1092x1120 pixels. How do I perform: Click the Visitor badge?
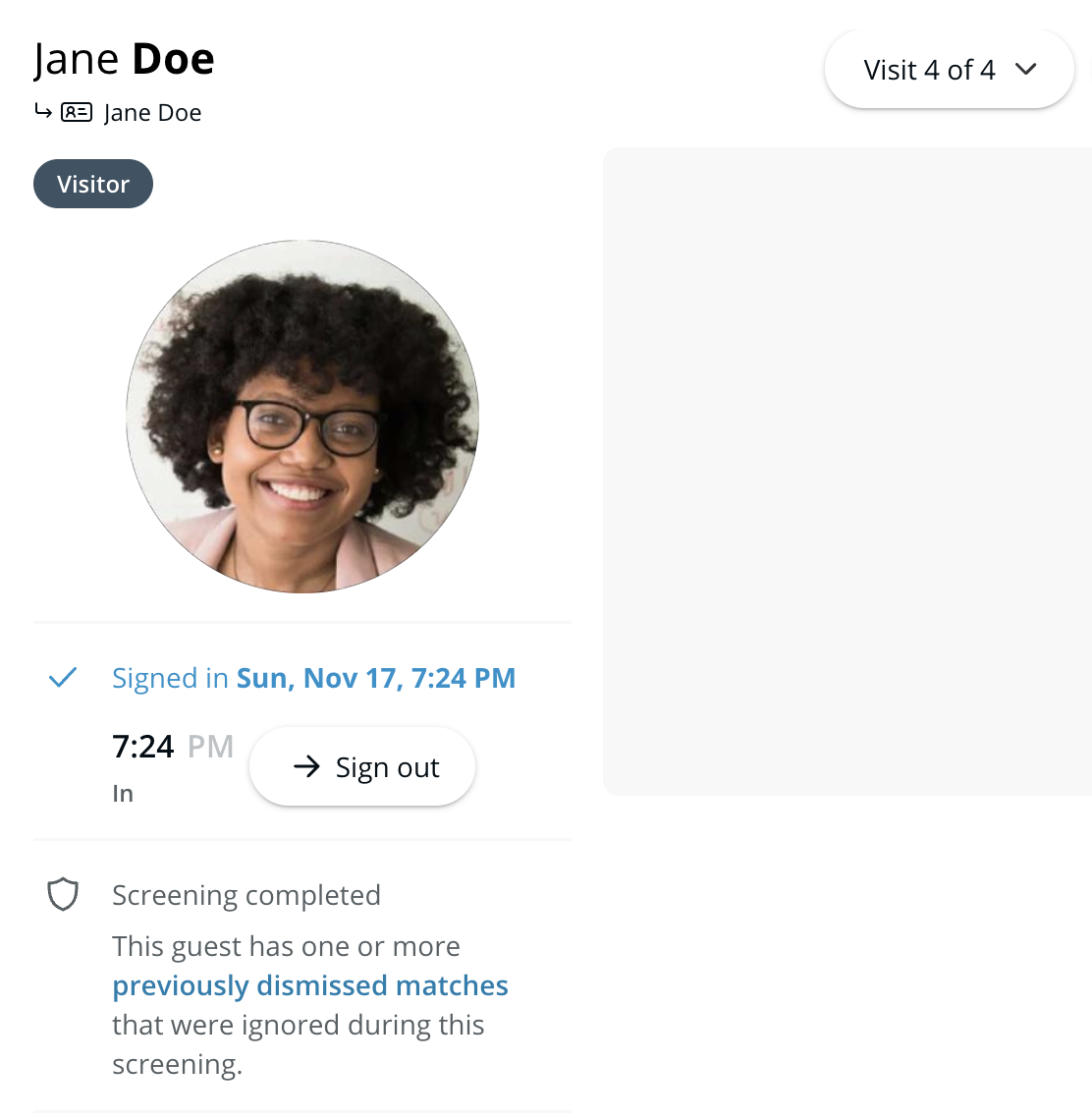coord(93,184)
